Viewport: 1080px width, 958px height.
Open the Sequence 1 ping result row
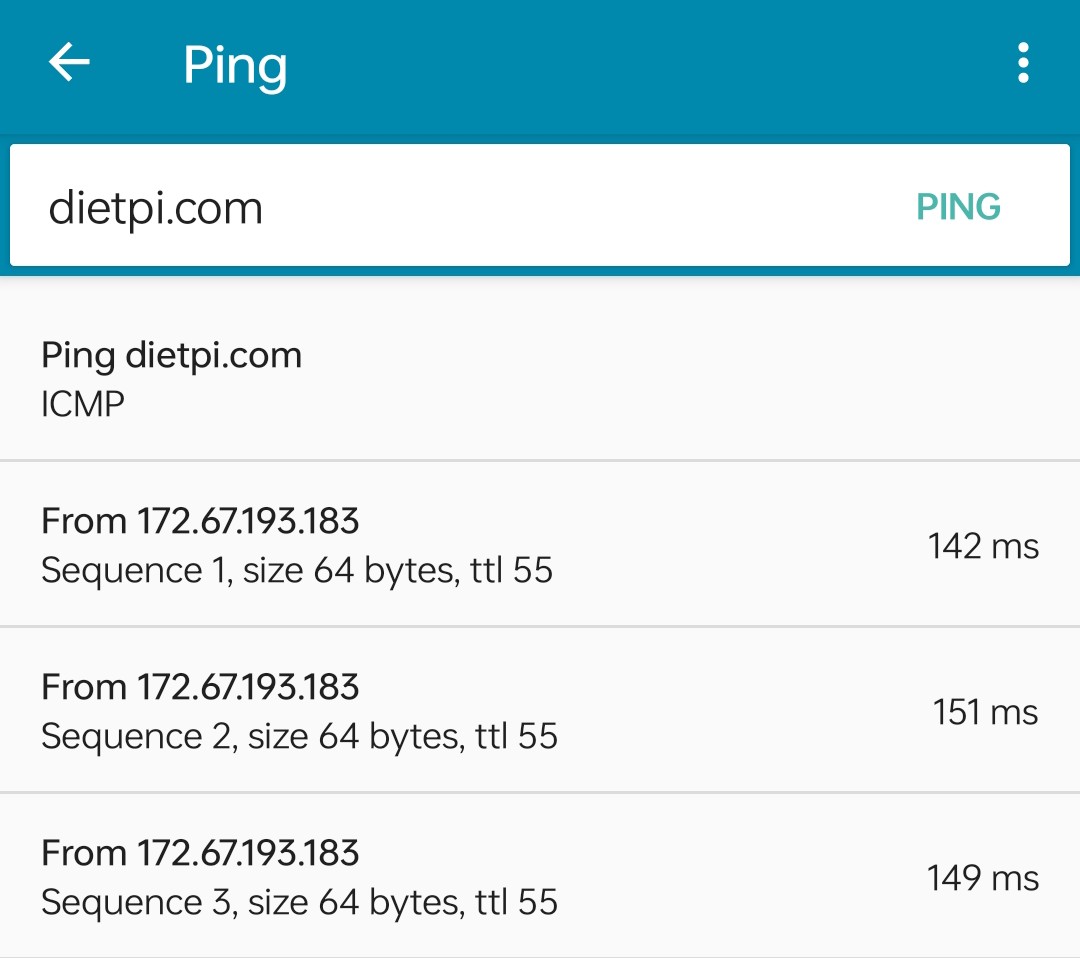click(540, 544)
